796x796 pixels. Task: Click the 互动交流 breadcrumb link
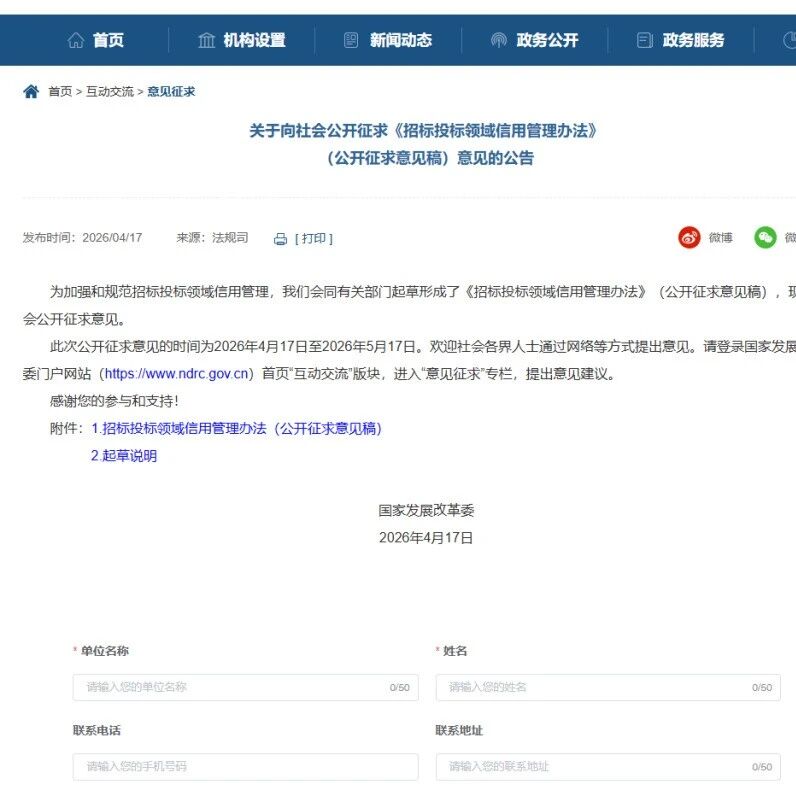[x=110, y=91]
